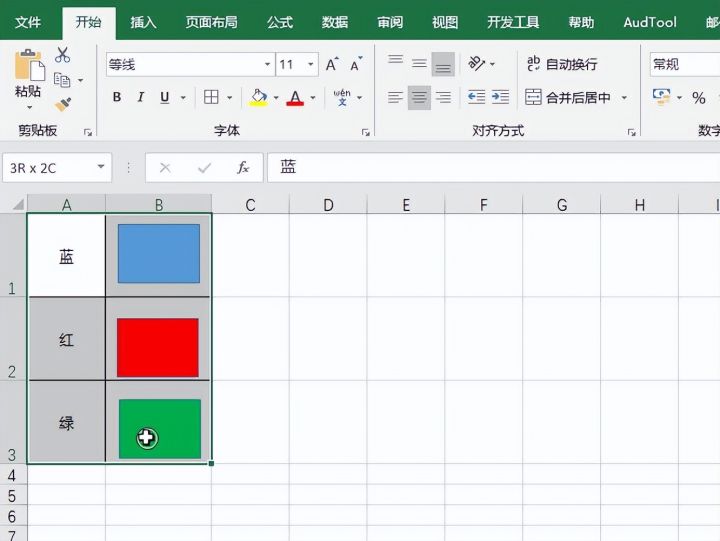Switch to the 公式 Formulas tab

coord(280,22)
